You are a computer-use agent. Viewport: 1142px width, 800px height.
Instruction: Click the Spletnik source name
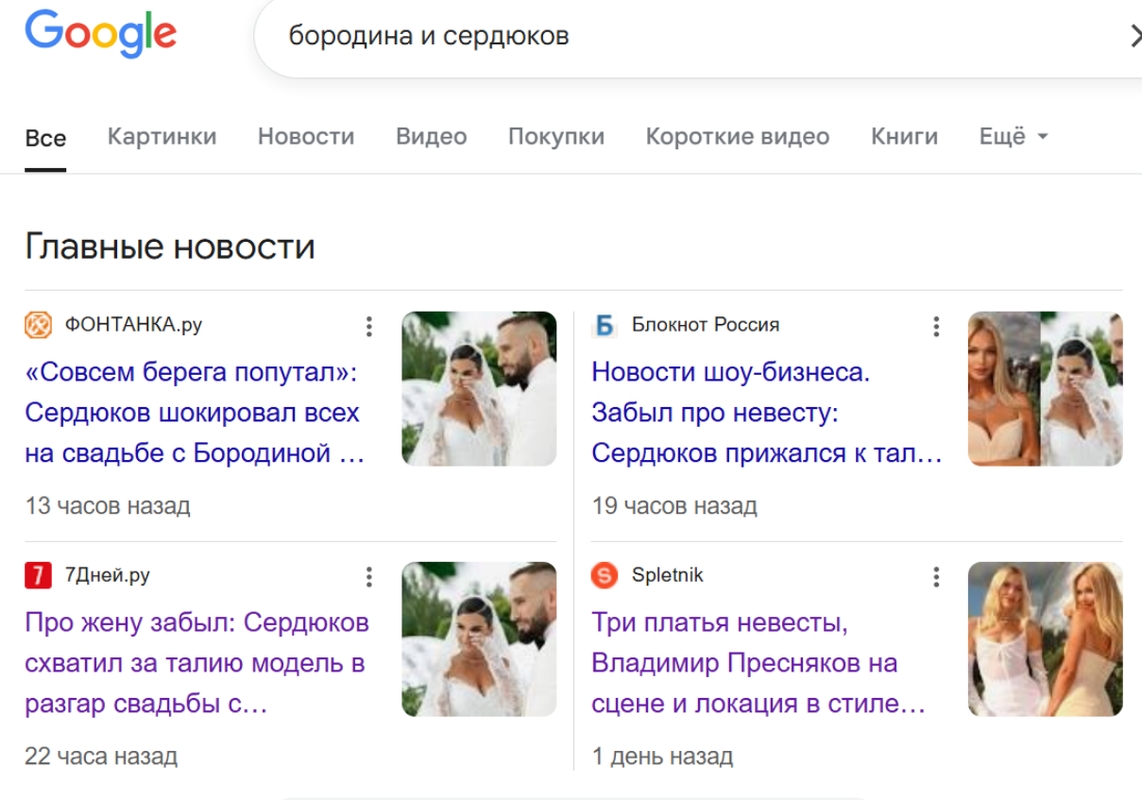(667, 575)
